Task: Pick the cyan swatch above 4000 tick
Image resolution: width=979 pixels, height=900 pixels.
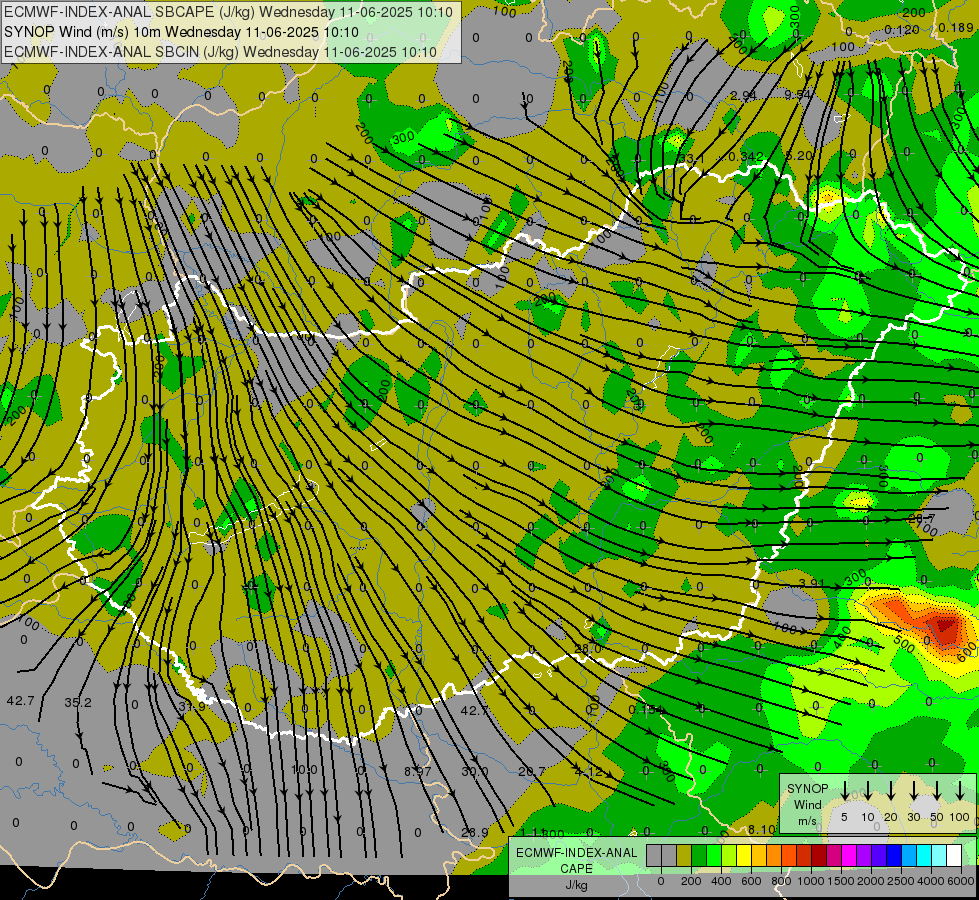Action: [925, 855]
